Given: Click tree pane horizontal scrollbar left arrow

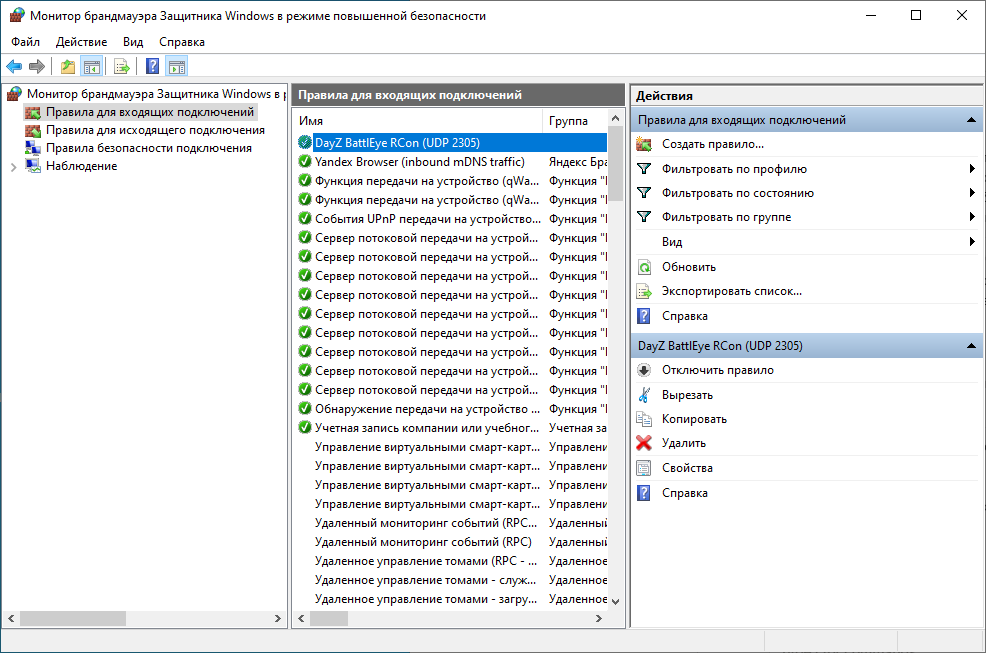Looking at the screenshot, I should (x=11, y=618).
